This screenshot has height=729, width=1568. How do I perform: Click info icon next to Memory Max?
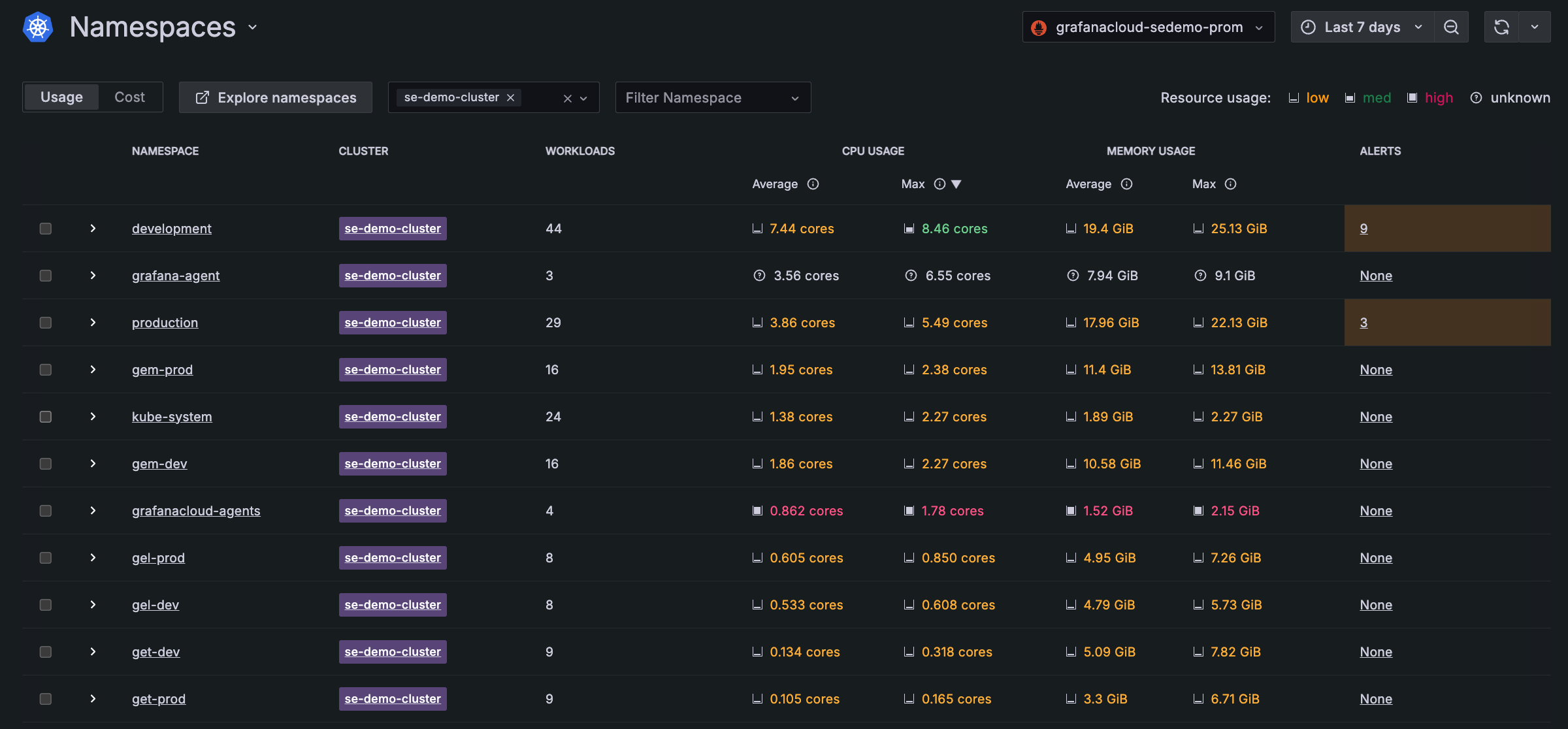[x=1230, y=184]
